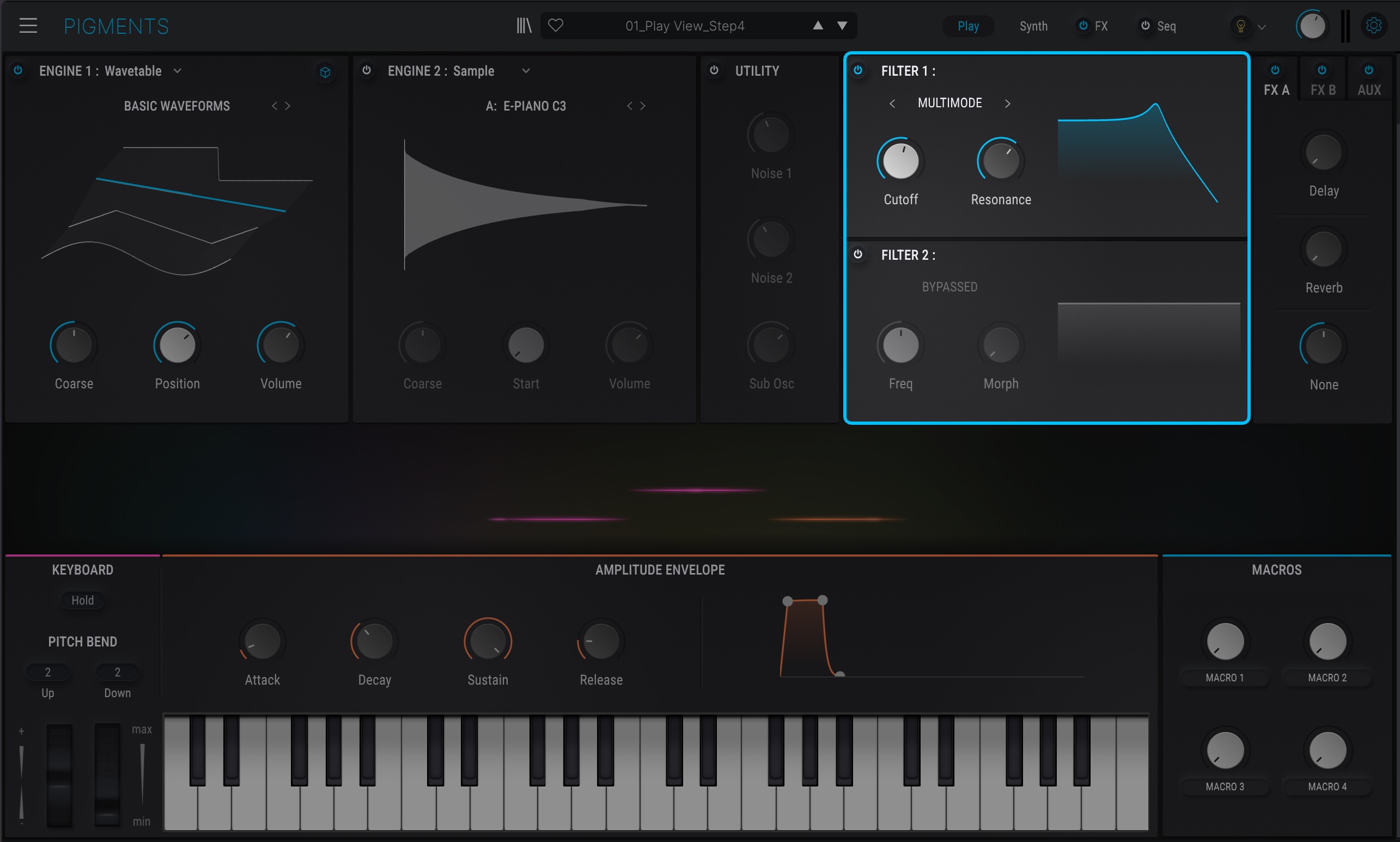
Task: Click the MACRO 1 name label
Action: [1225, 678]
